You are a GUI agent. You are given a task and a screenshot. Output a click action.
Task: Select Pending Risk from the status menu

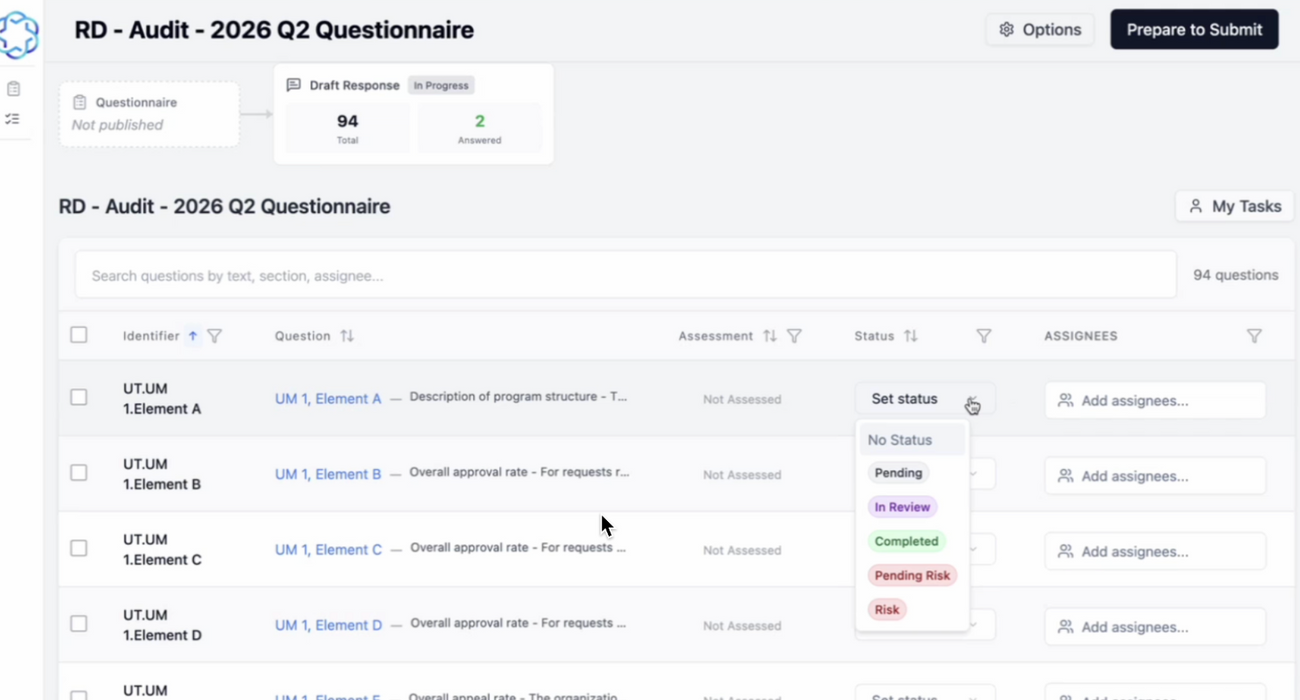(x=911, y=575)
